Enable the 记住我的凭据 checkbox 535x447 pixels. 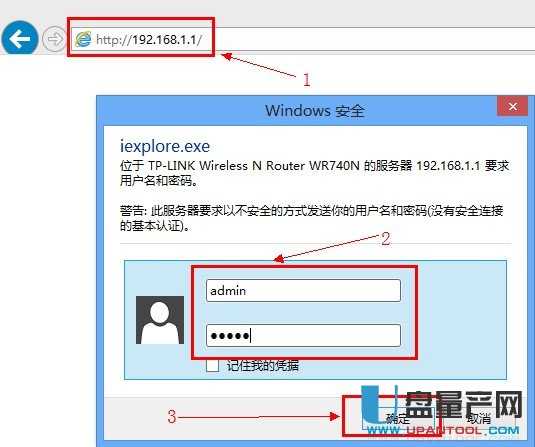pos(213,366)
